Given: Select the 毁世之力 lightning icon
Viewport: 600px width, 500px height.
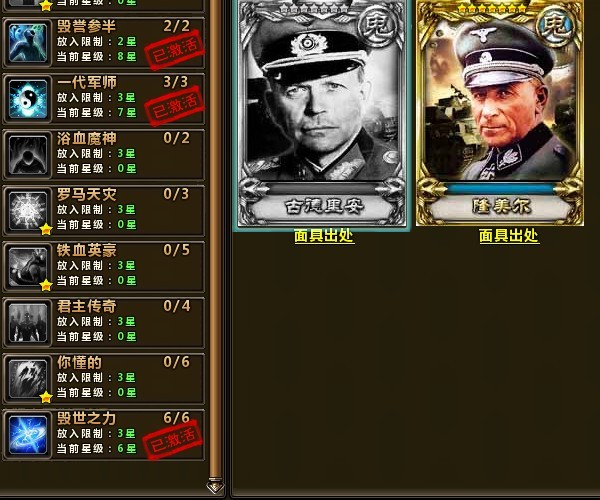Looking at the screenshot, I should pyautogui.click(x=28, y=435).
